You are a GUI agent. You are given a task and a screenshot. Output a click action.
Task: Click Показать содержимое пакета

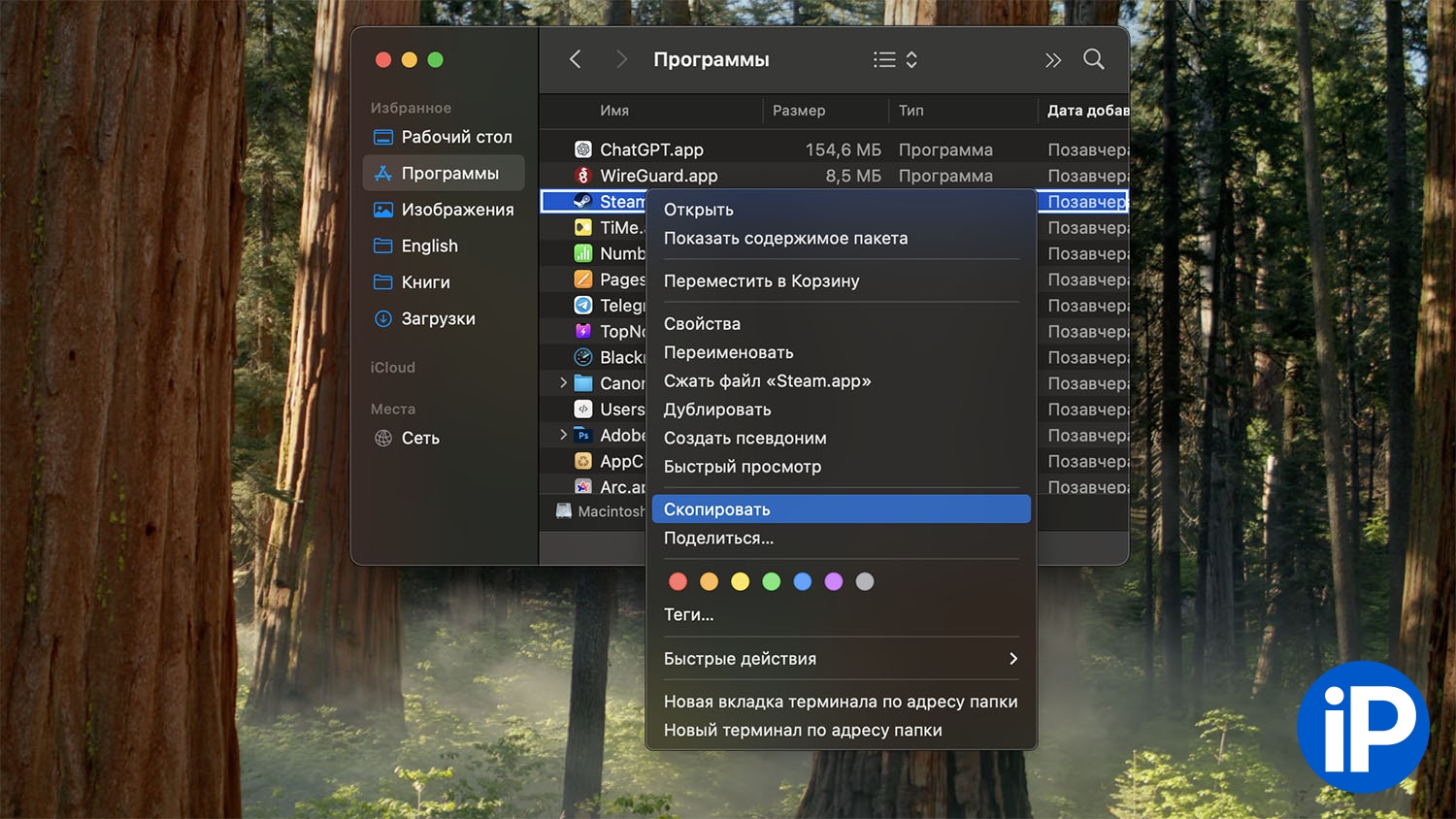(x=785, y=239)
